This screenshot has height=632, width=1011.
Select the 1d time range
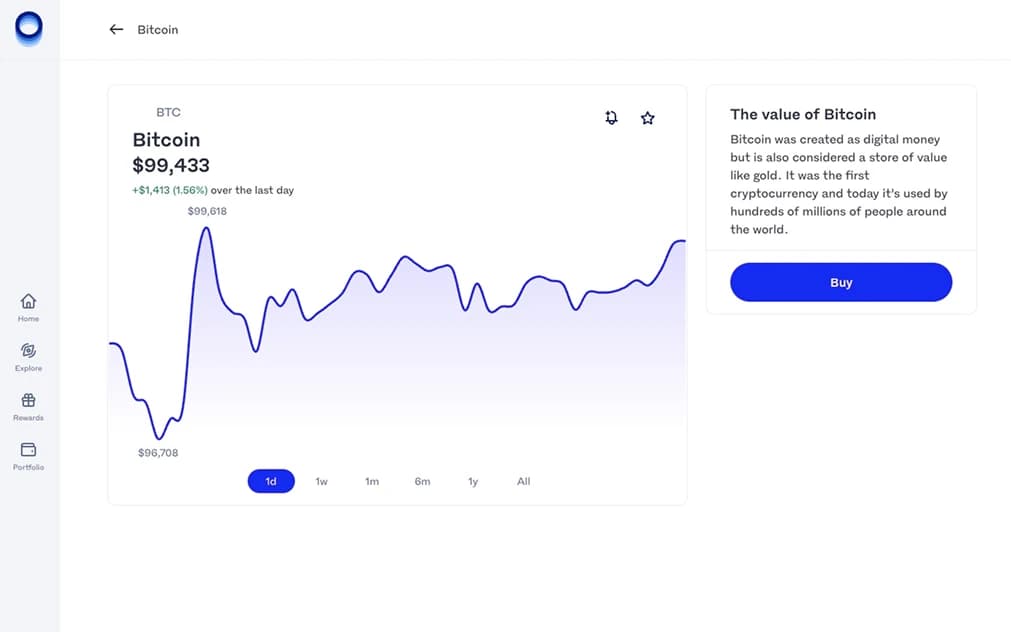pyautogui.click(x=271, y=482)
